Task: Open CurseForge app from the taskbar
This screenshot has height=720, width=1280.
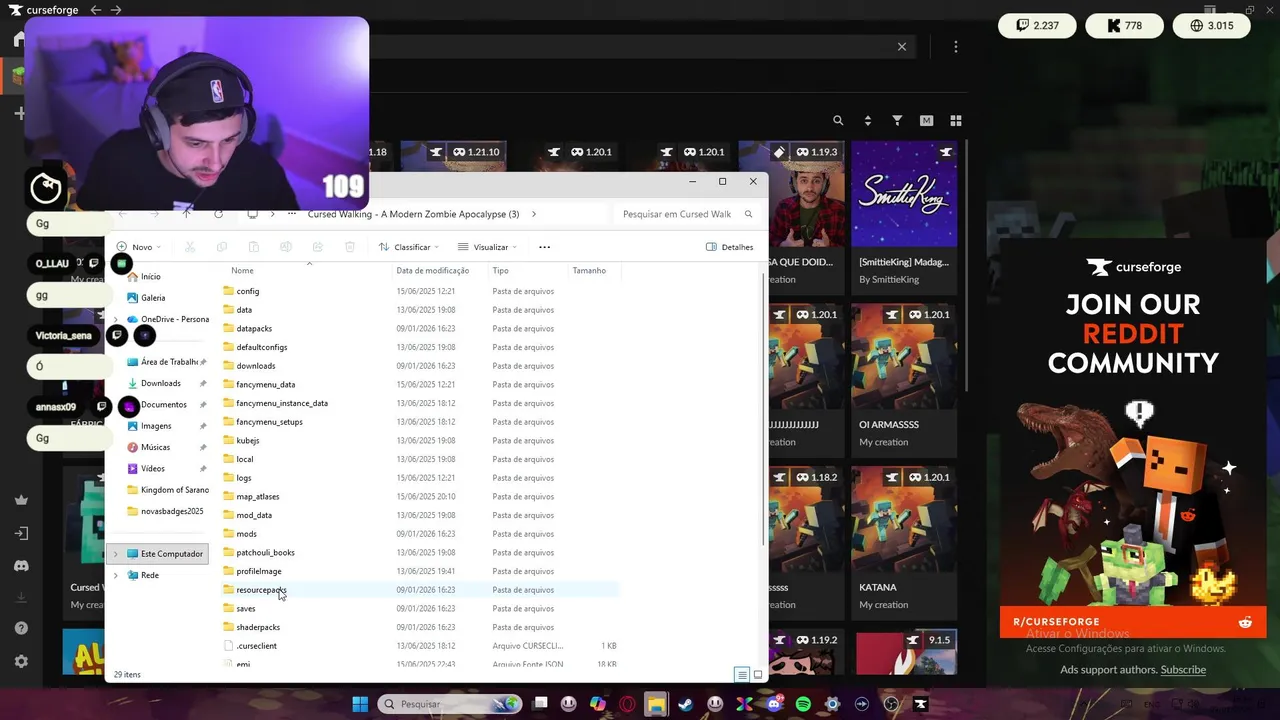Action: (x=921, y=704)
